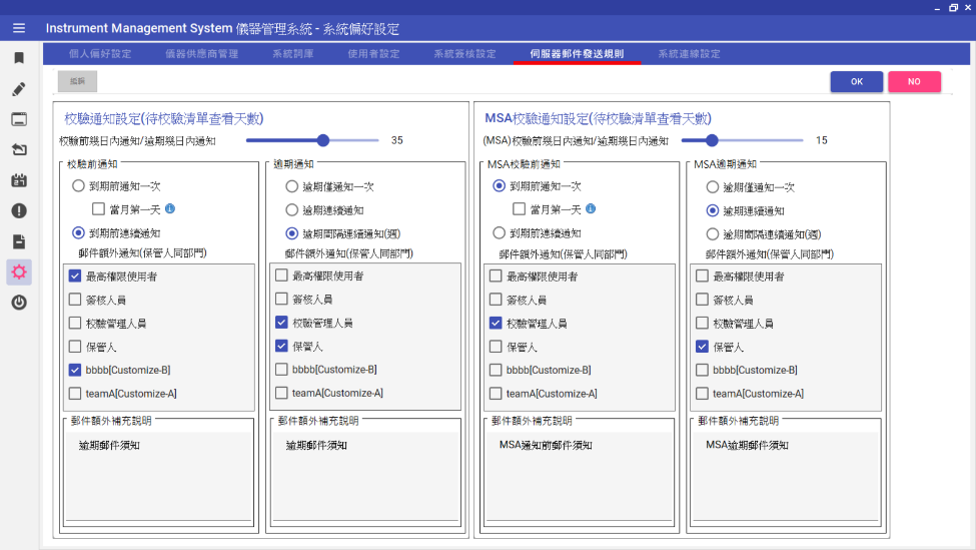
Task: Select 到期前連續通知 radio in MSA校驗前通知
Action: [x=499, y=233]
